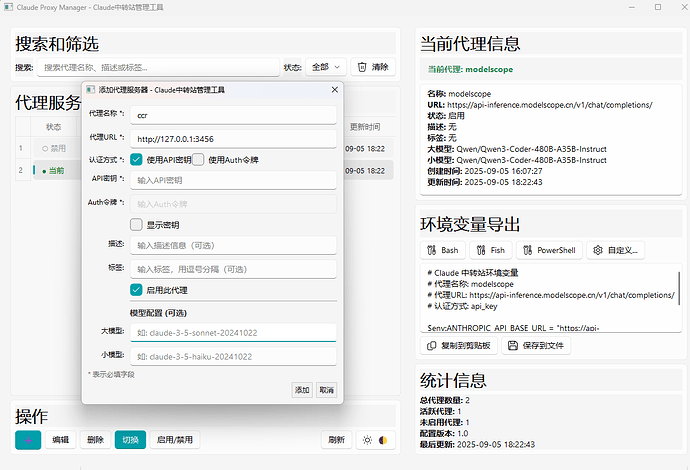Image resolution: width=690 pixels, height=470 pixels.
Task: Confirm with the dialog add button
Action: pyautogui.click(x=302, y=390)
